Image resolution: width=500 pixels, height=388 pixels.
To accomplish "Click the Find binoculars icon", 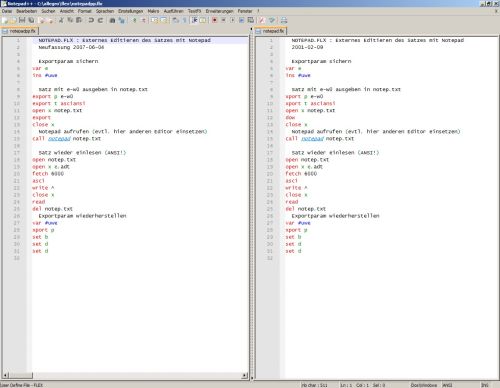I will [x=112, y=20].
